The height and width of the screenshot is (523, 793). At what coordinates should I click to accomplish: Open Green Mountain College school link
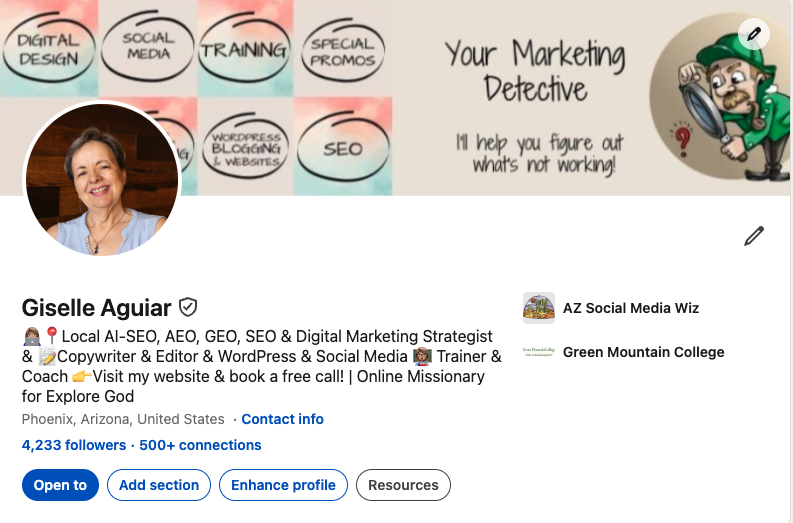[x=643, y=352]
